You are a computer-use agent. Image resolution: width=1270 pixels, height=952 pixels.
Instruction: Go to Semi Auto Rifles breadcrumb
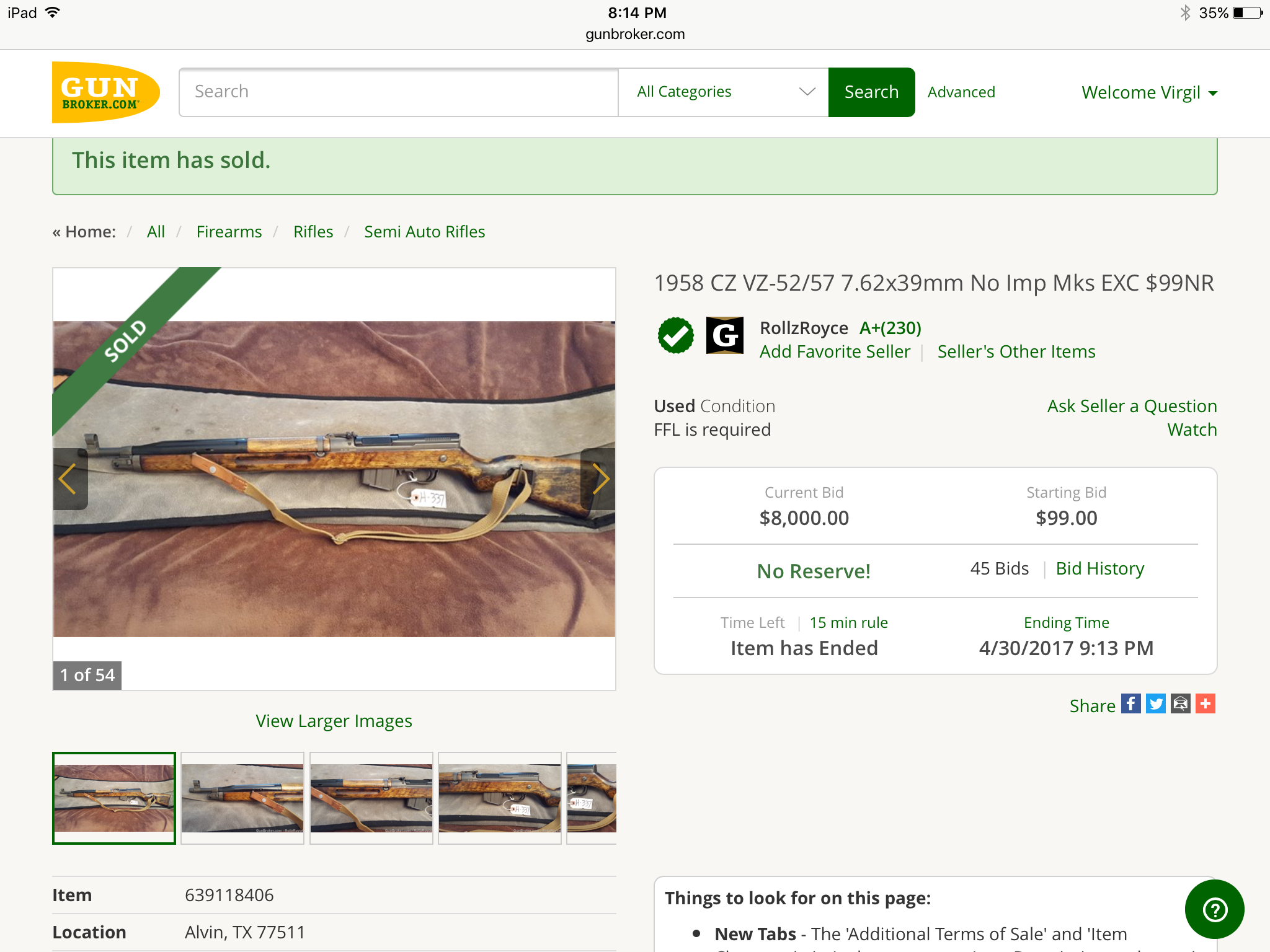[424, 232]
